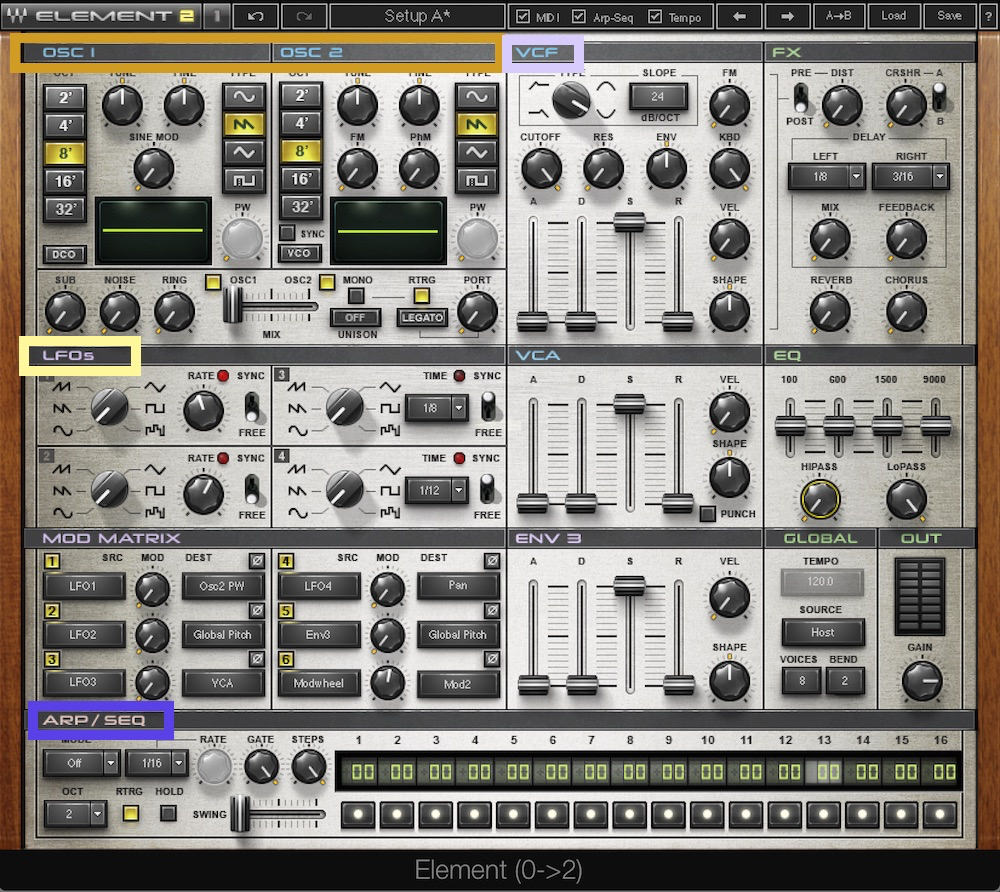This screenshot has width=1000, height=892.
Task: Select the square waveform for OSC 2
Action: (477, 180)
